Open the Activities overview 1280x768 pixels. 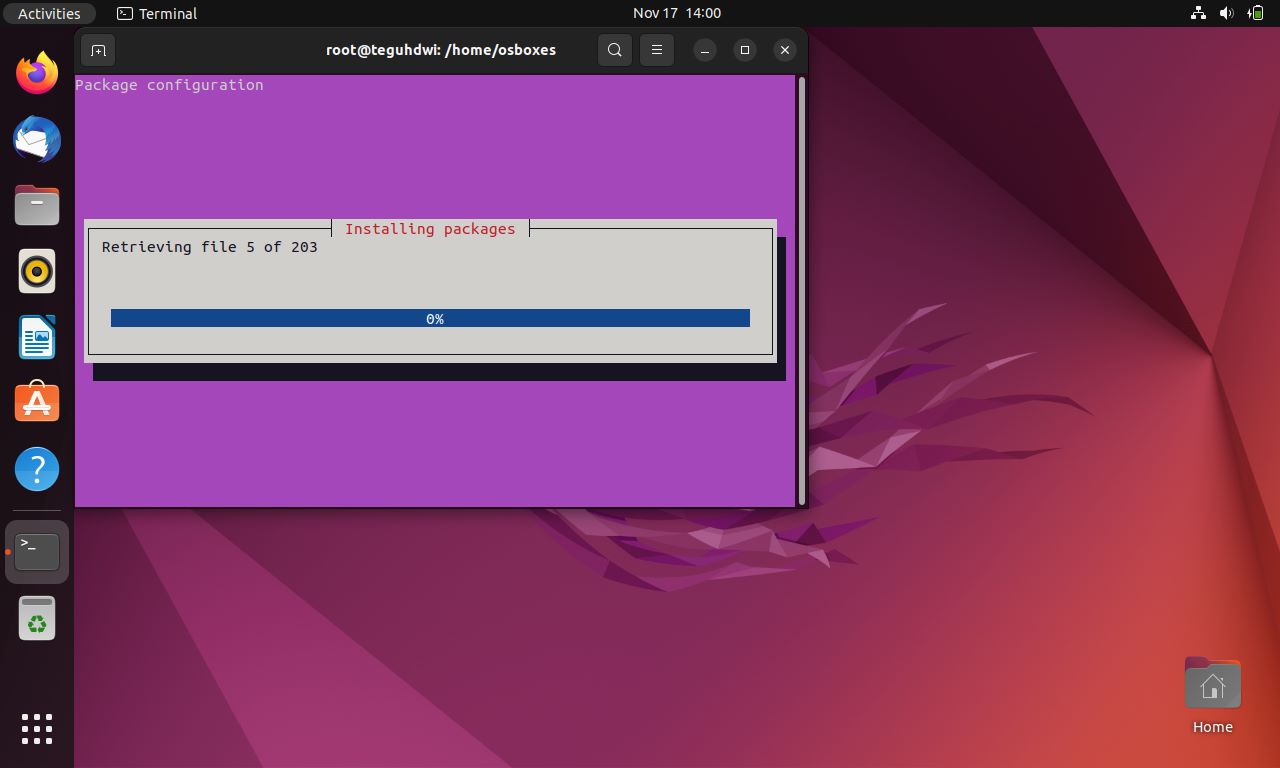click(49, 13)
